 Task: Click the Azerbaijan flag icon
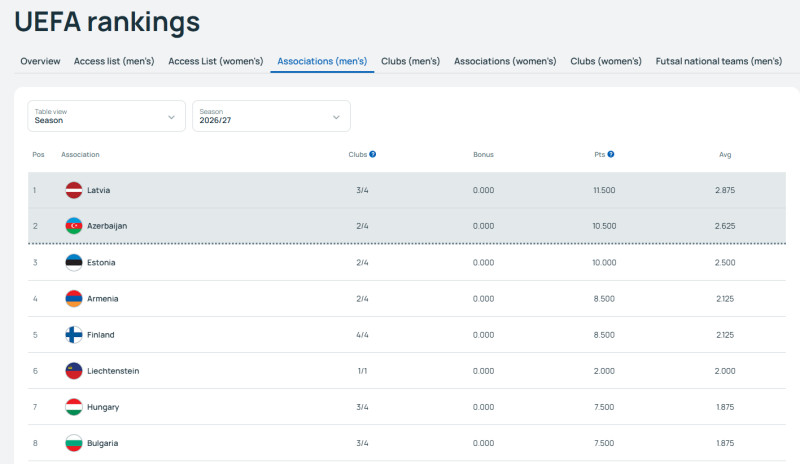click(x=74, y=226)
